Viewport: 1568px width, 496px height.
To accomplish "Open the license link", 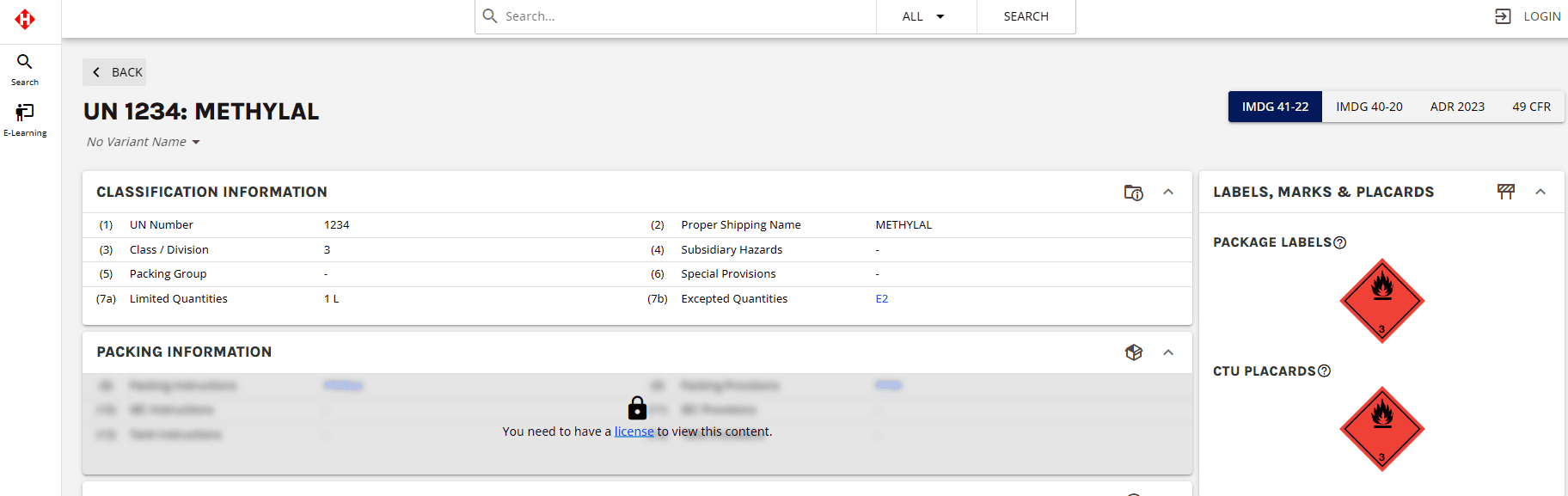I will tap(634, 432).
